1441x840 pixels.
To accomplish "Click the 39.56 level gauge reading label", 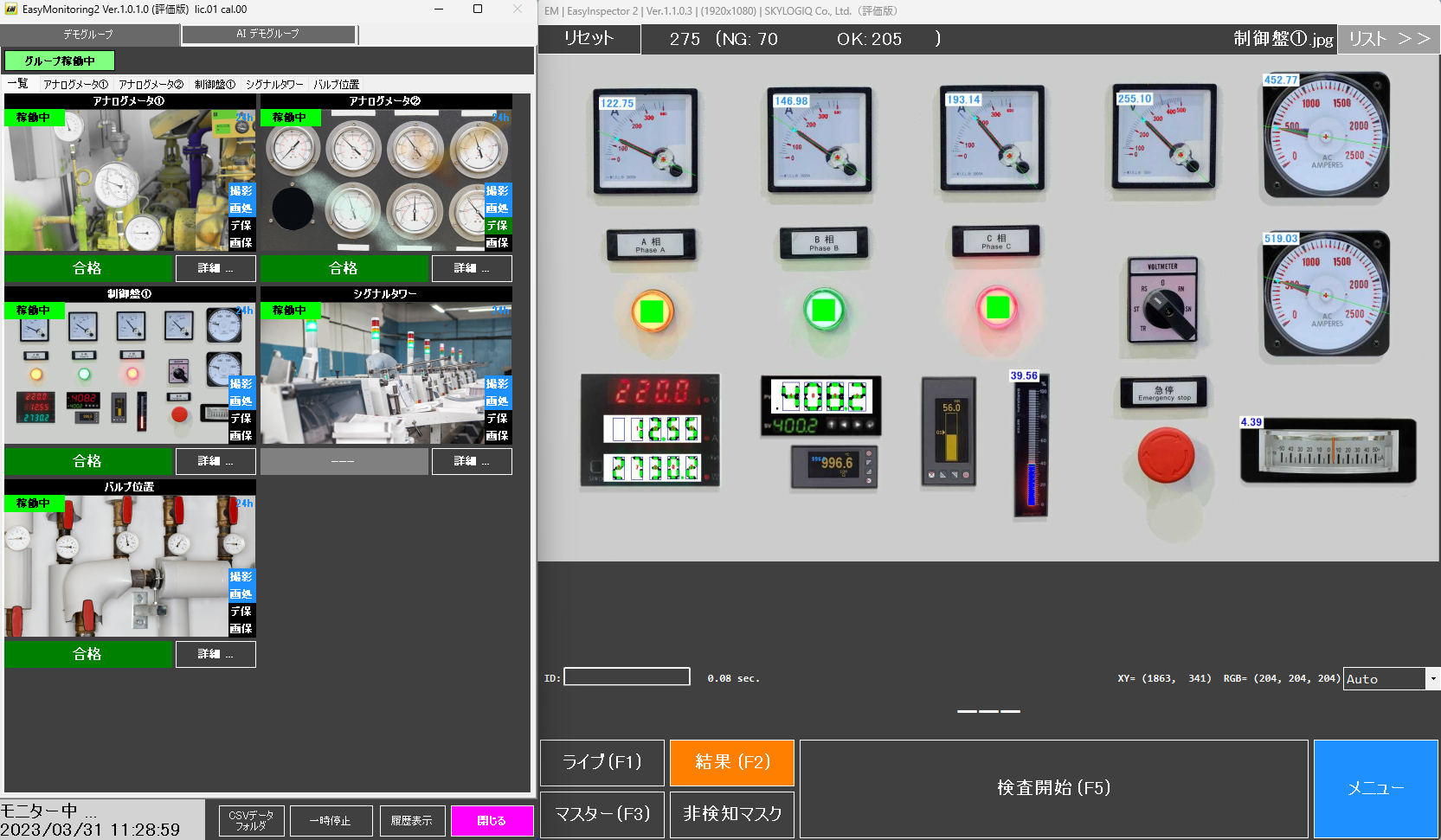I will point(1024,375).
